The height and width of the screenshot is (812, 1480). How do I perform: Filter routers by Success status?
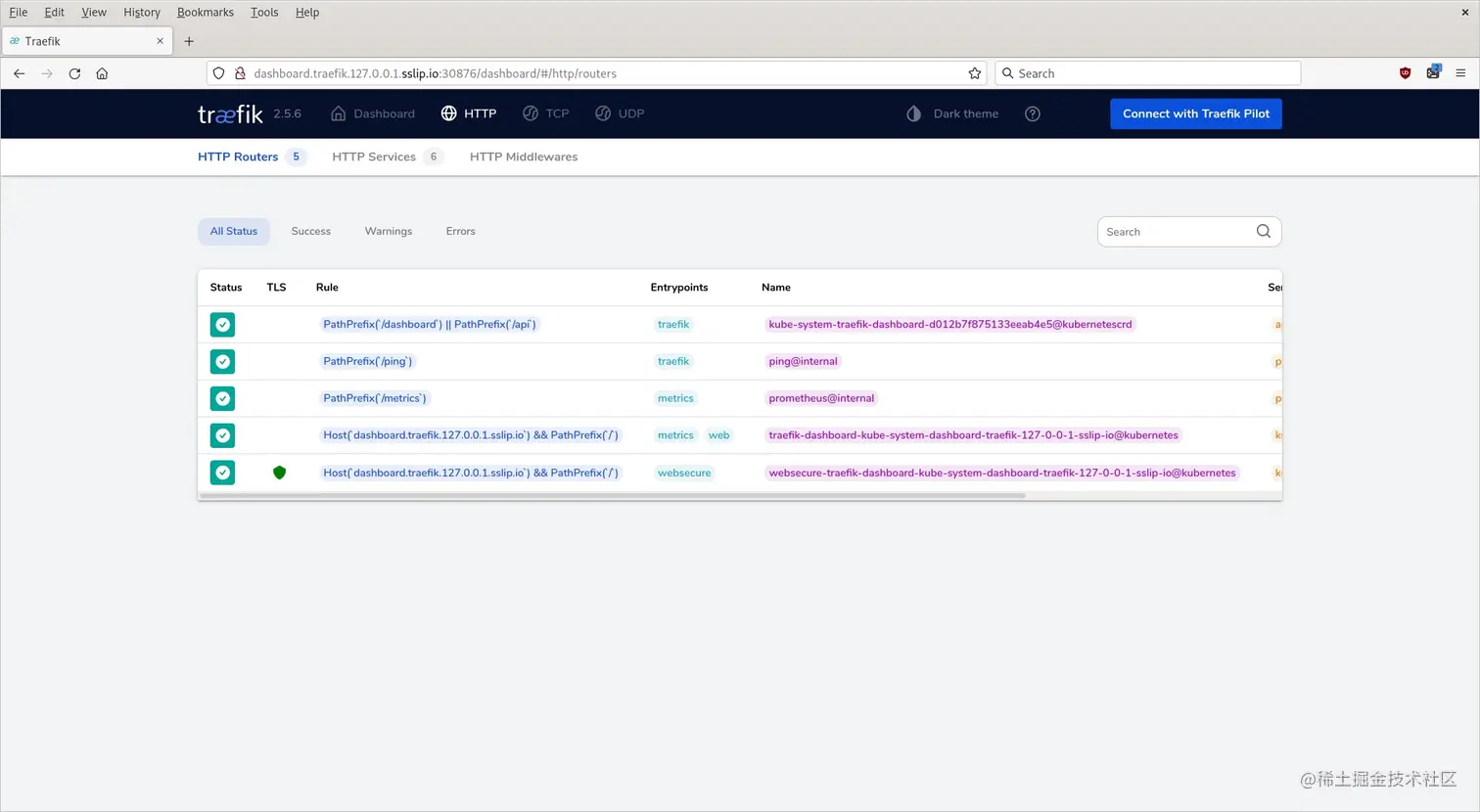311,231
